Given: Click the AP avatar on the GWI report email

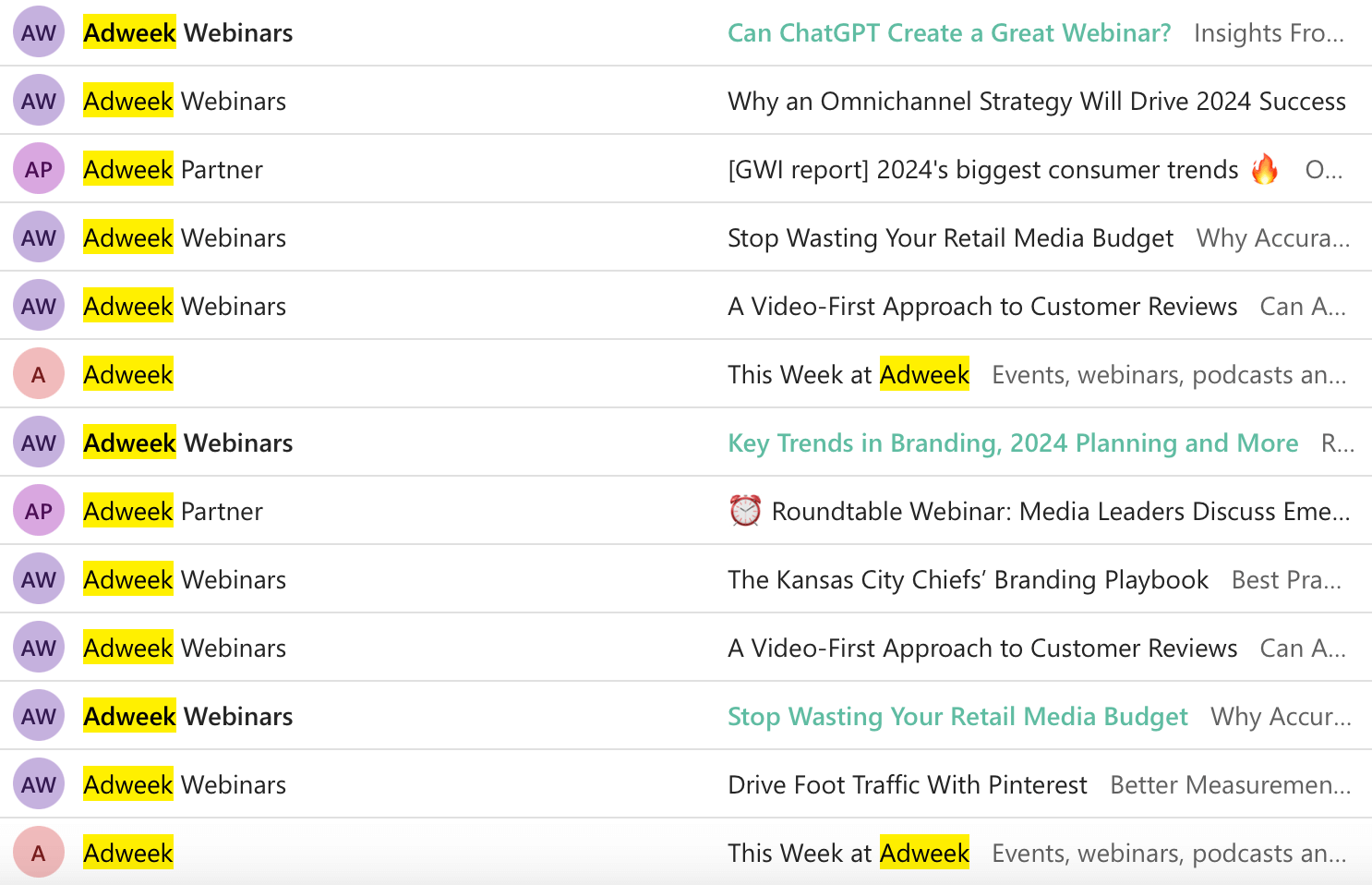Looking at the screenshot, I should 39,169.
